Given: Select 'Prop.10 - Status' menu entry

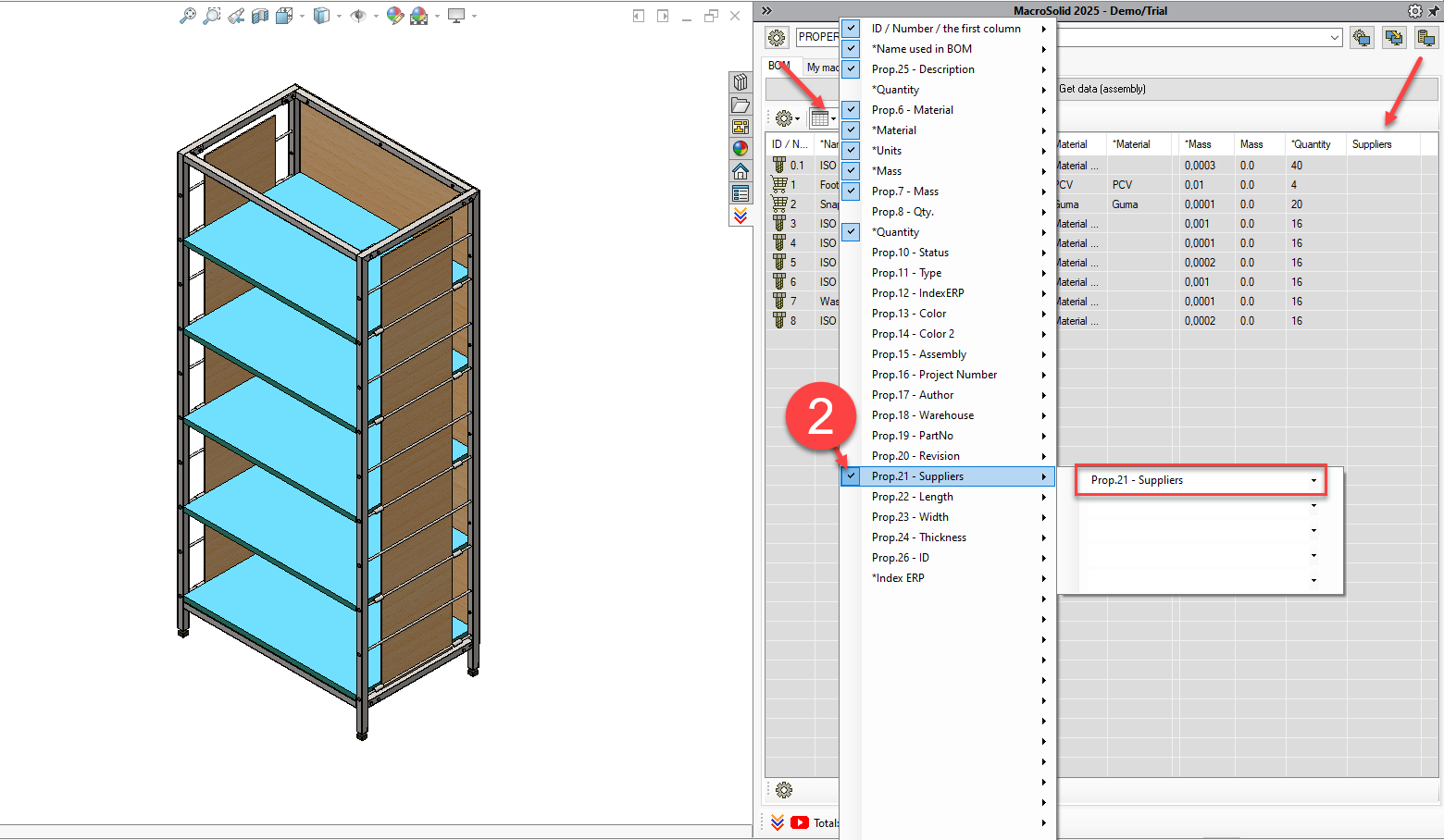Looking at the screenshot, I should 948,253.
